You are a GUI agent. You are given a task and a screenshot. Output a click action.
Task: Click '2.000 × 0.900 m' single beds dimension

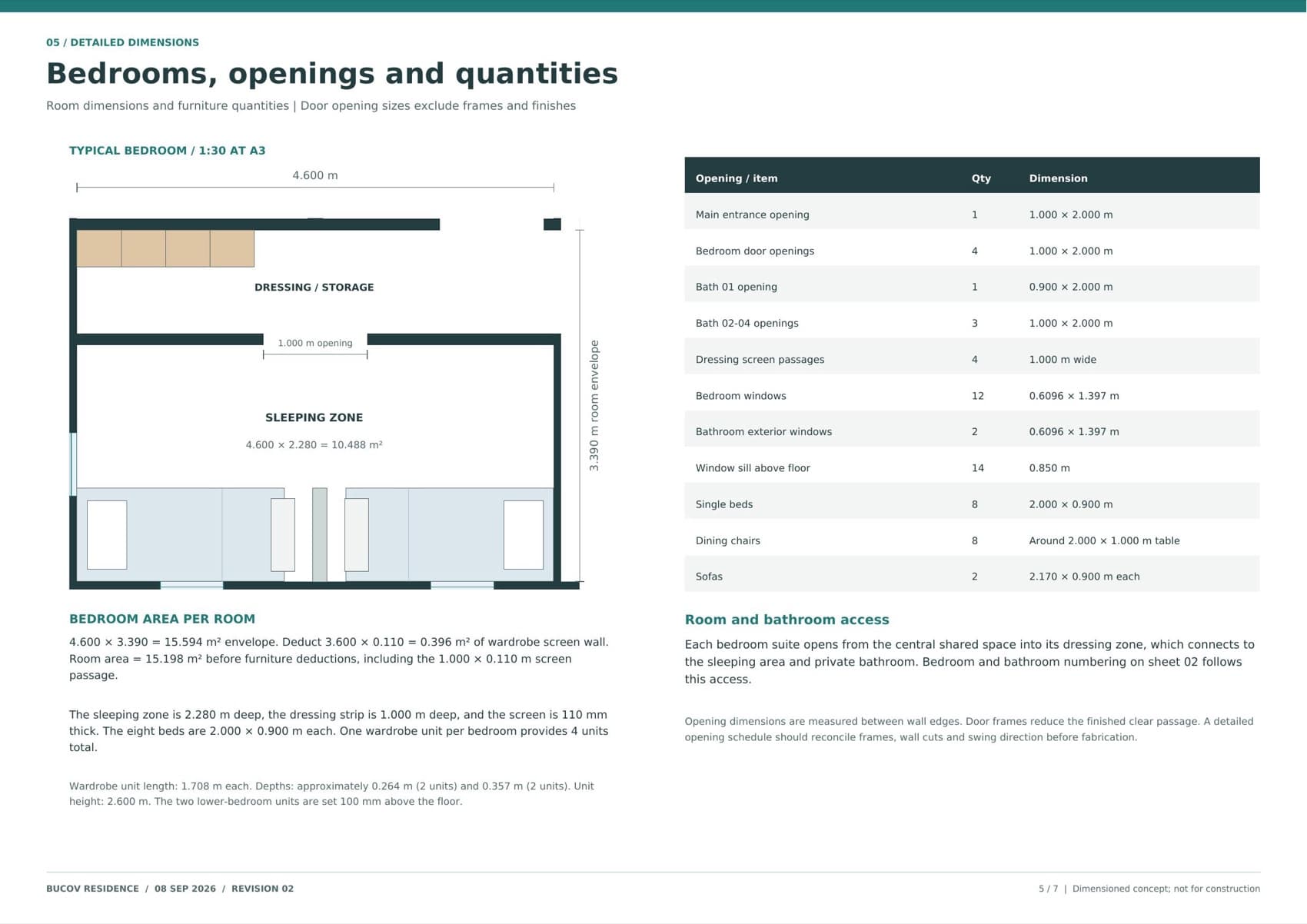coord(1070,504)
